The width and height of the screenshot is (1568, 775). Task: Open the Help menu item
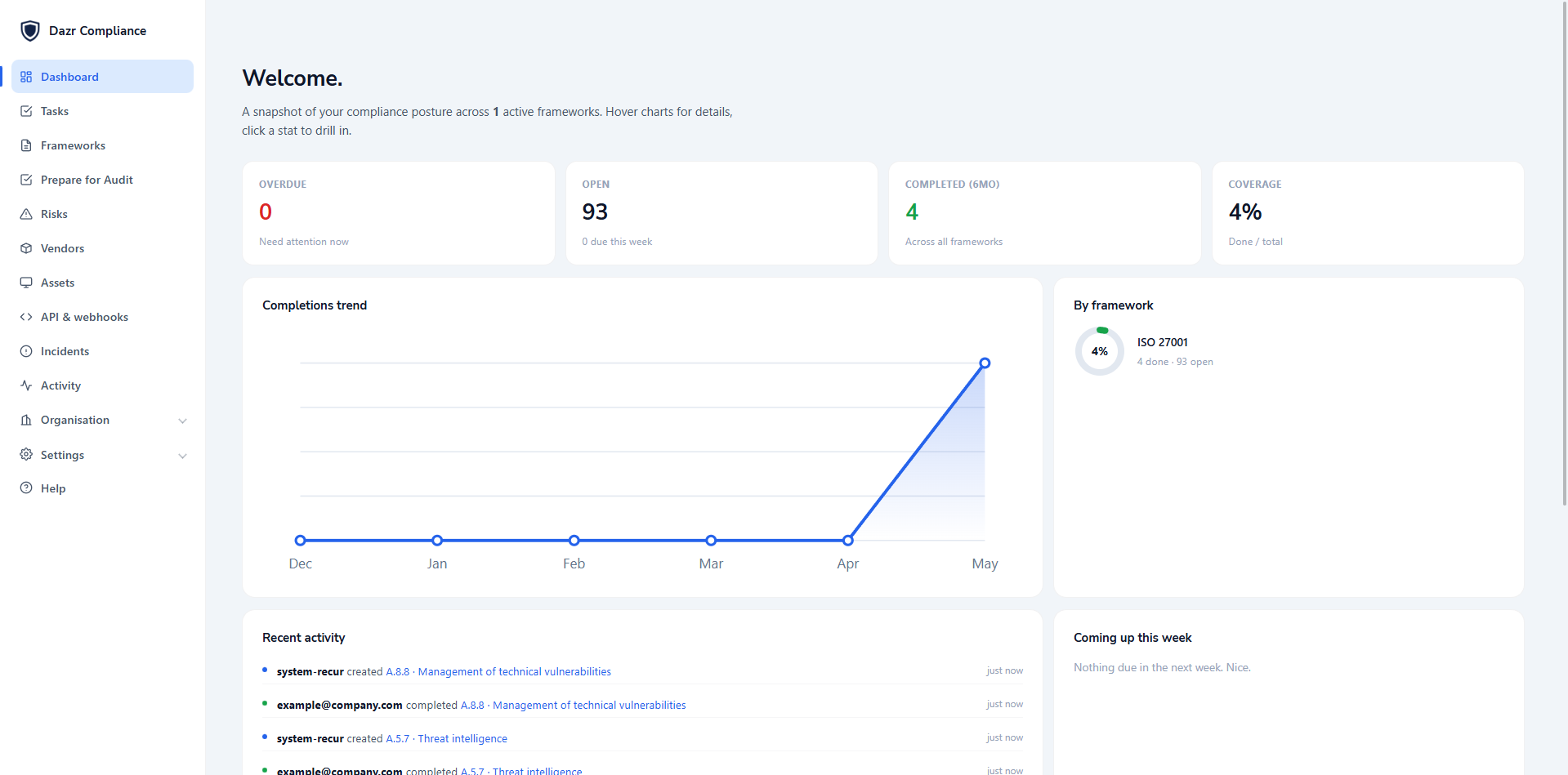[x=102, y=488]
